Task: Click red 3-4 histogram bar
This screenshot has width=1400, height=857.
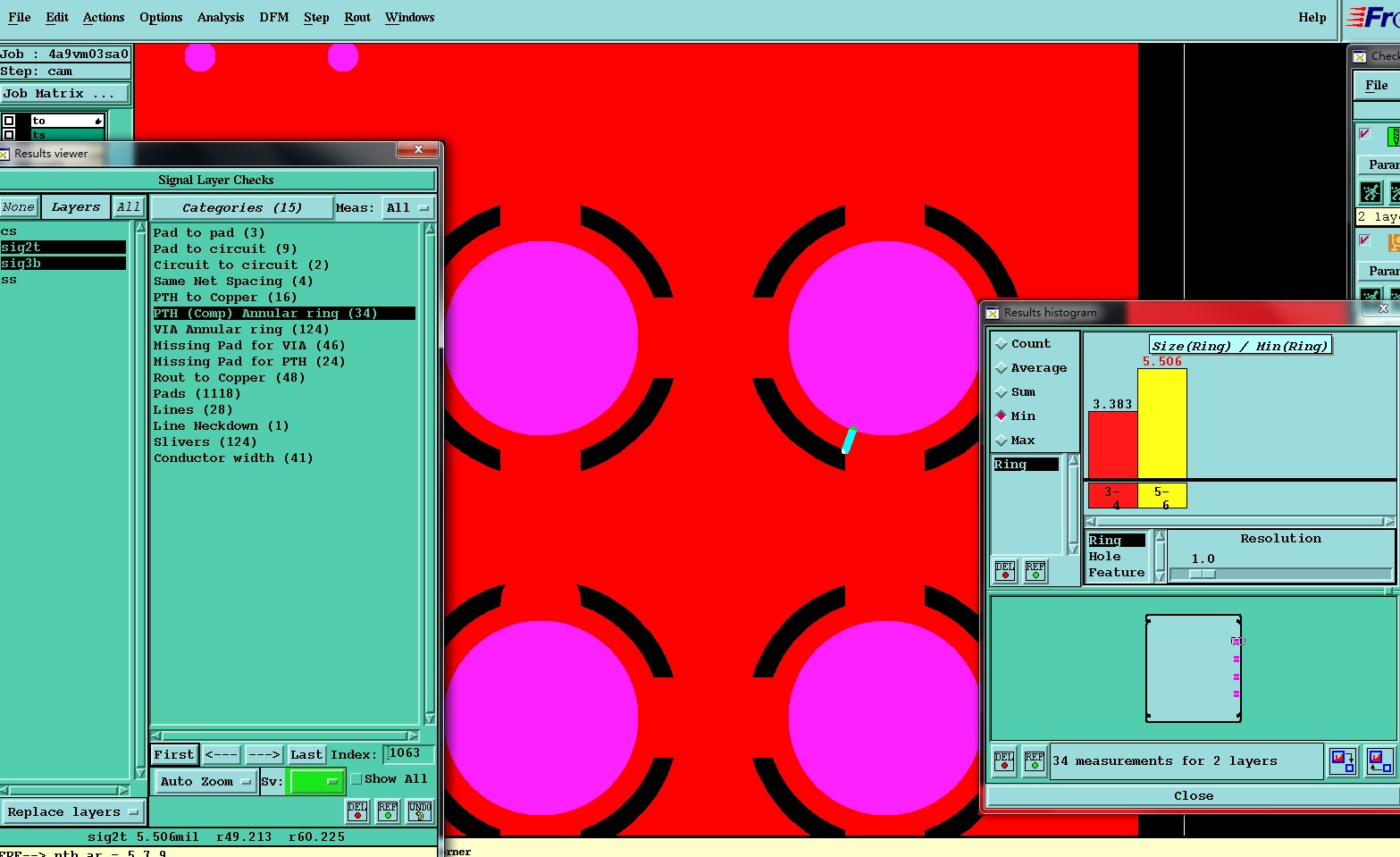Action: [x=1112, y=445]
